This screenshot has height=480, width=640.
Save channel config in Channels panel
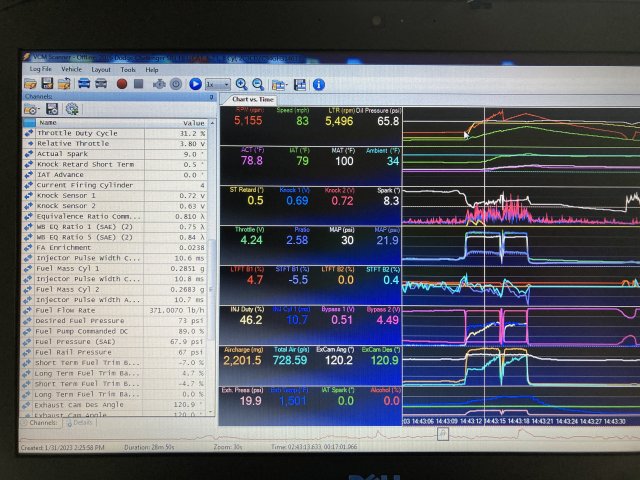click(x=52, y=109)
